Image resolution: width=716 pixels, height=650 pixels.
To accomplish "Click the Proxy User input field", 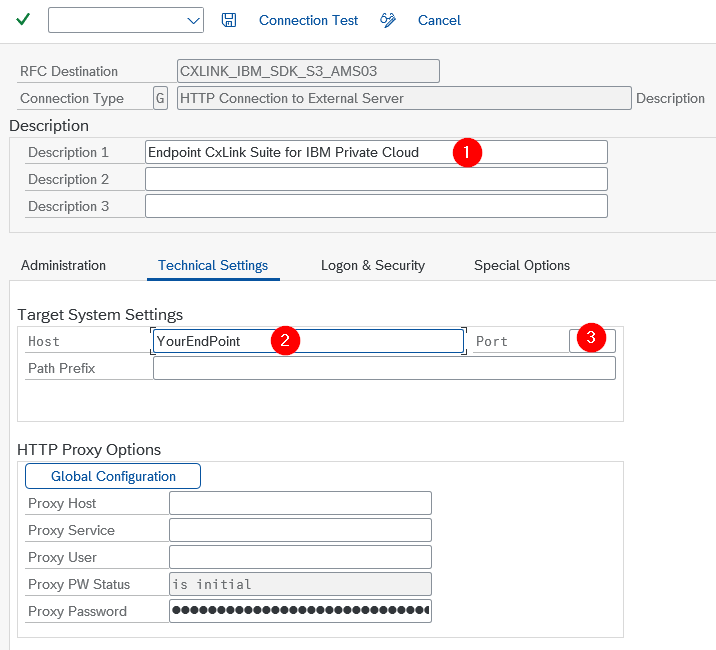I will (300, 557).
